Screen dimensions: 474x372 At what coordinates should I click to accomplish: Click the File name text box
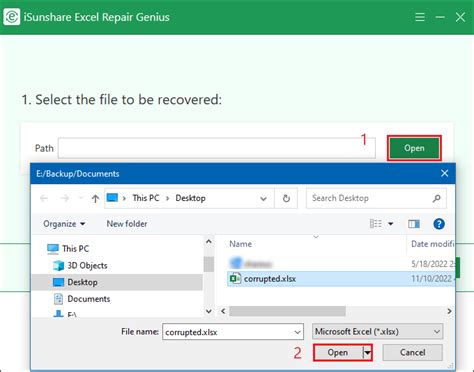pyautogui.click(x=233, y=332)
